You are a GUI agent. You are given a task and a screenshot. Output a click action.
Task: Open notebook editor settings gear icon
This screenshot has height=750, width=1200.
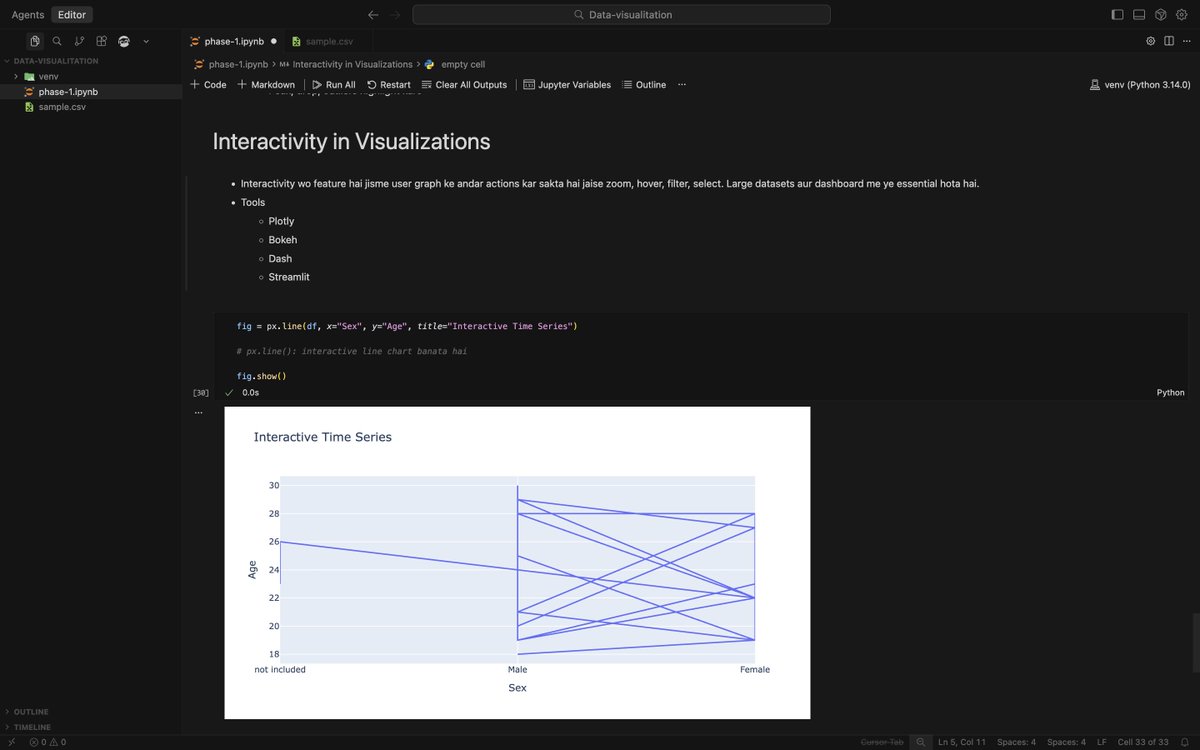1151,41
